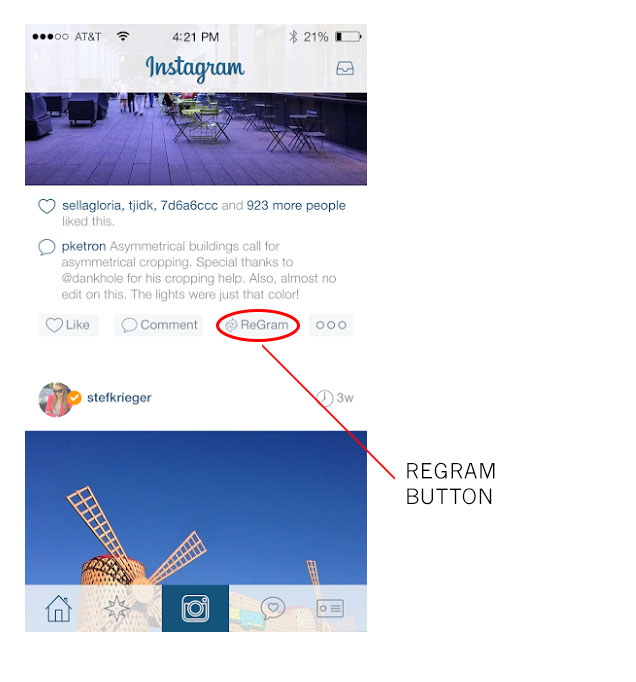The image size is (636, 682).
Task: Open the Explore star tab
Action: (117, 608)
